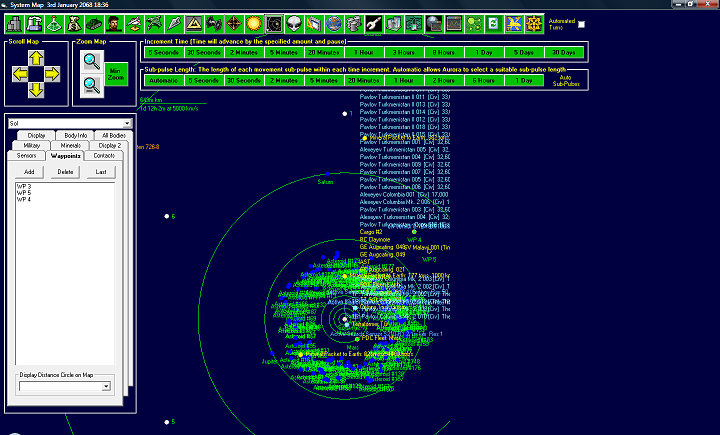Click the green connected nodes icon

click(474, 24)
